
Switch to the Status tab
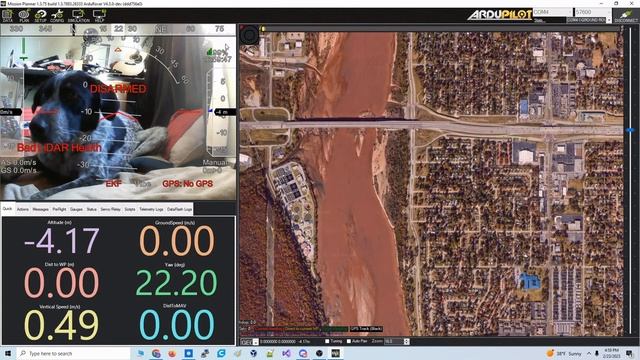pyautogui.click(x=91, y=209)
